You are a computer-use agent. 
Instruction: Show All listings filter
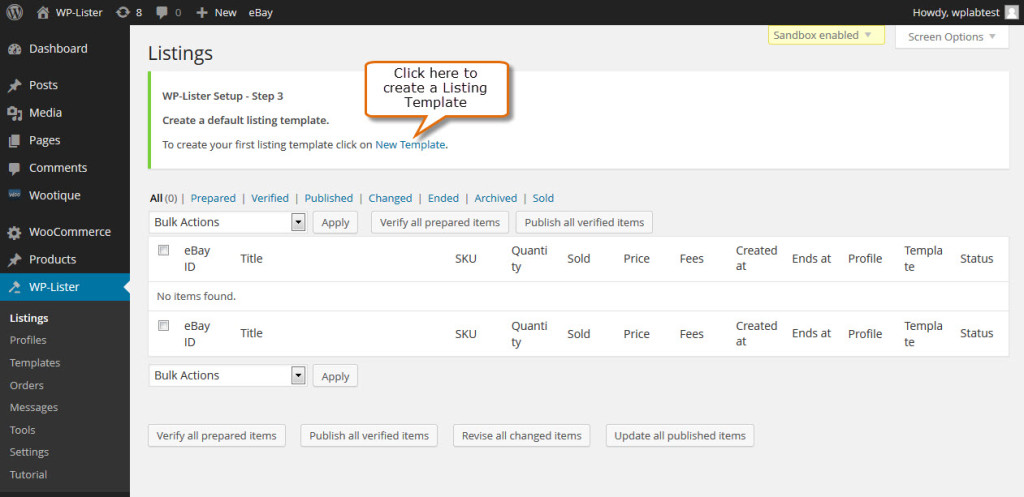click(x=156, y=198)
